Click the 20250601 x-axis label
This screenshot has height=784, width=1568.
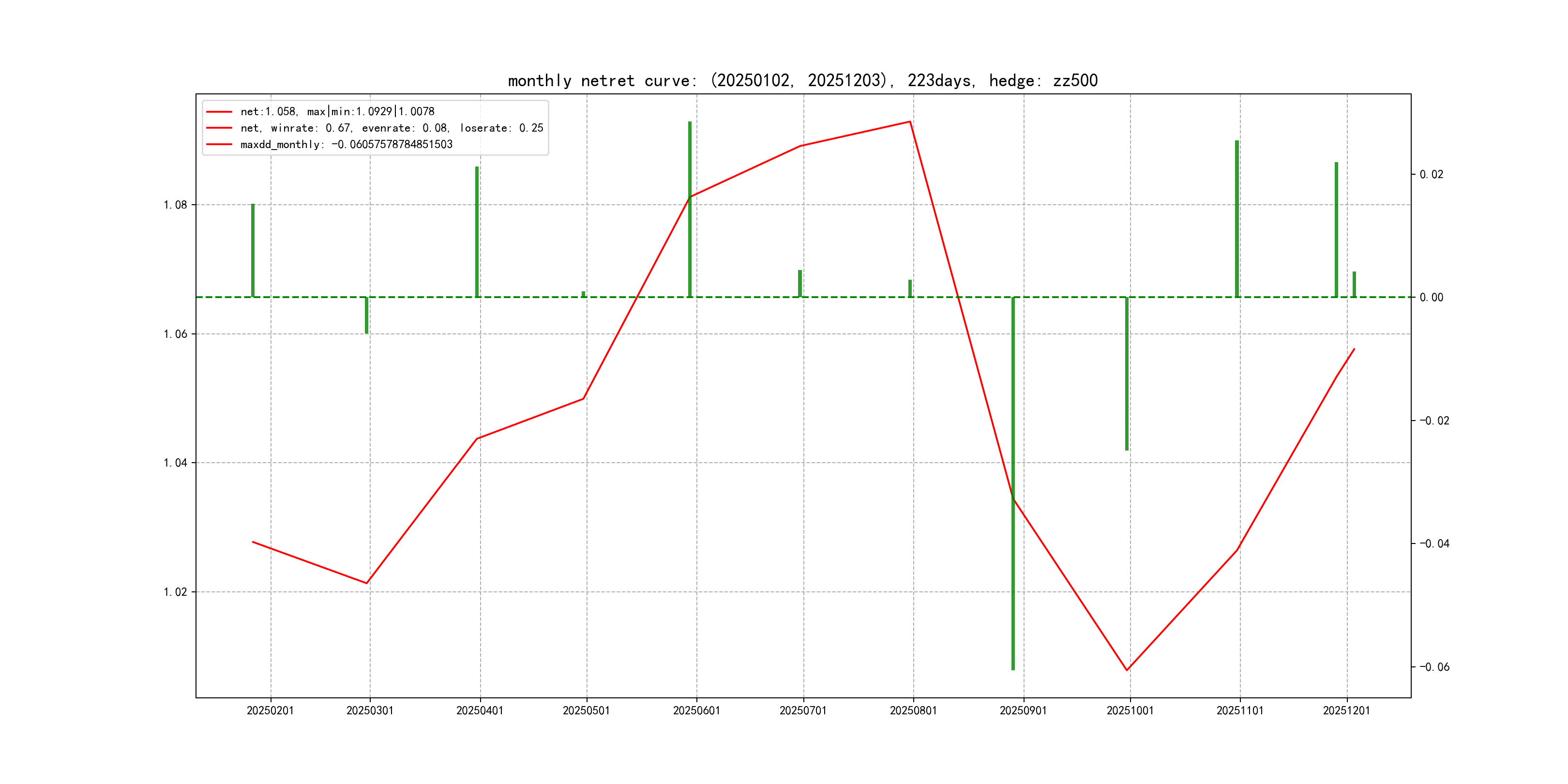point(696,710)
